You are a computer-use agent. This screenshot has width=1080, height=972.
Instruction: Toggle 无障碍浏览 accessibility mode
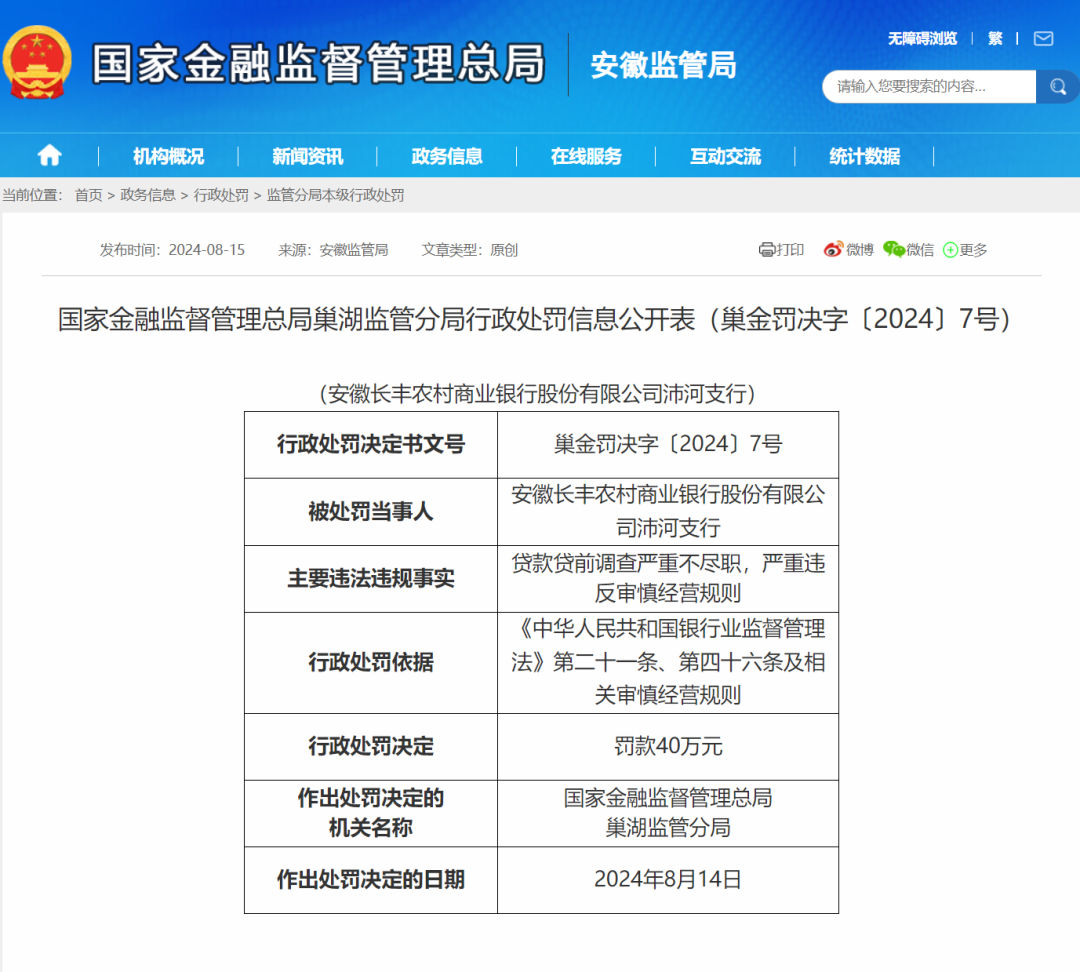point(922,39)
